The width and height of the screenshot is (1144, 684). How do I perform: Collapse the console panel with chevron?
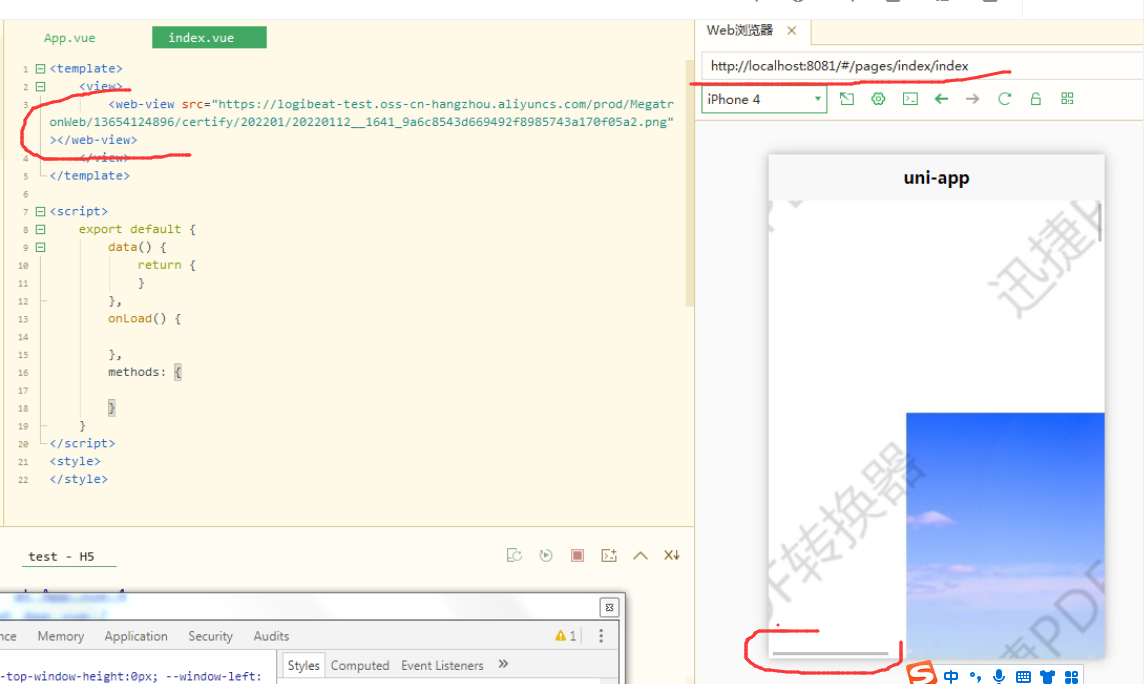(x=641, y=556)
